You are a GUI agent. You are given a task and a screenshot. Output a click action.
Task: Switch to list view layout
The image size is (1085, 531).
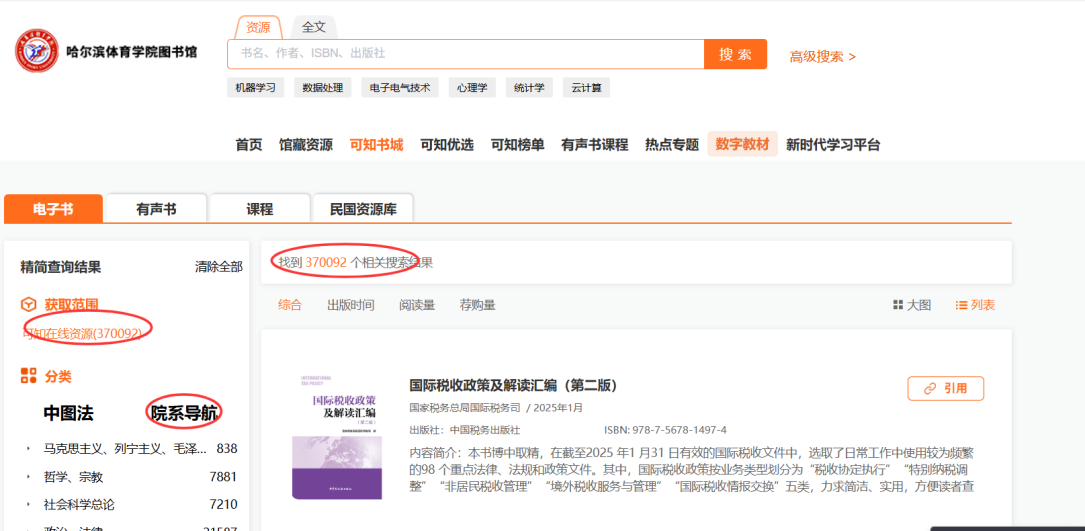click(975, 305)
